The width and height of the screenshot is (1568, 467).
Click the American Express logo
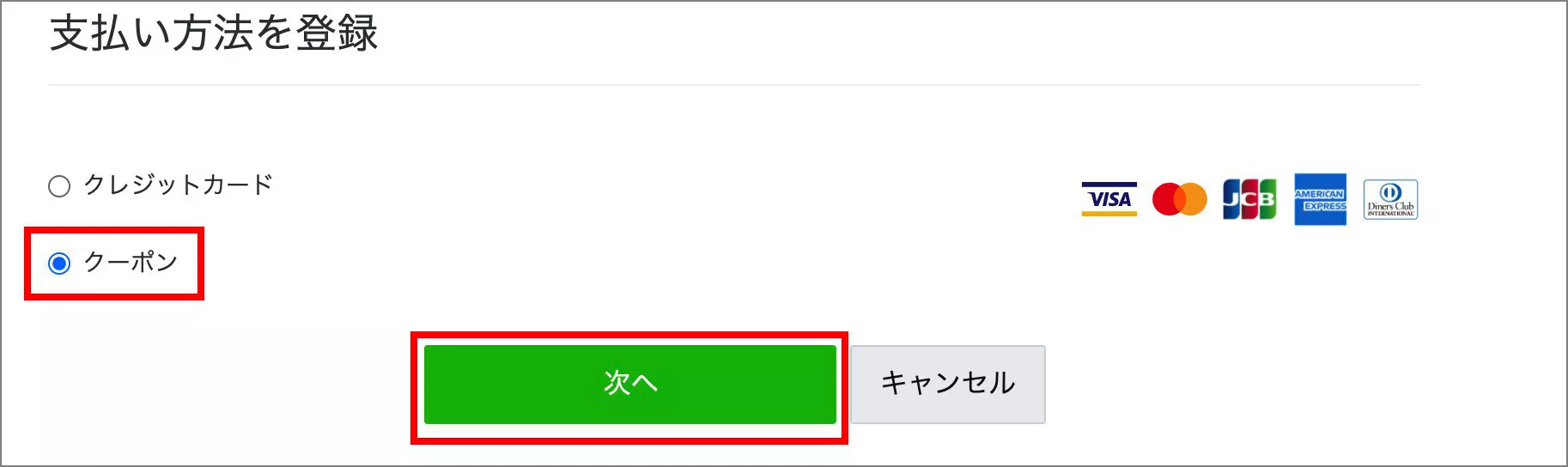(1321, 199)
